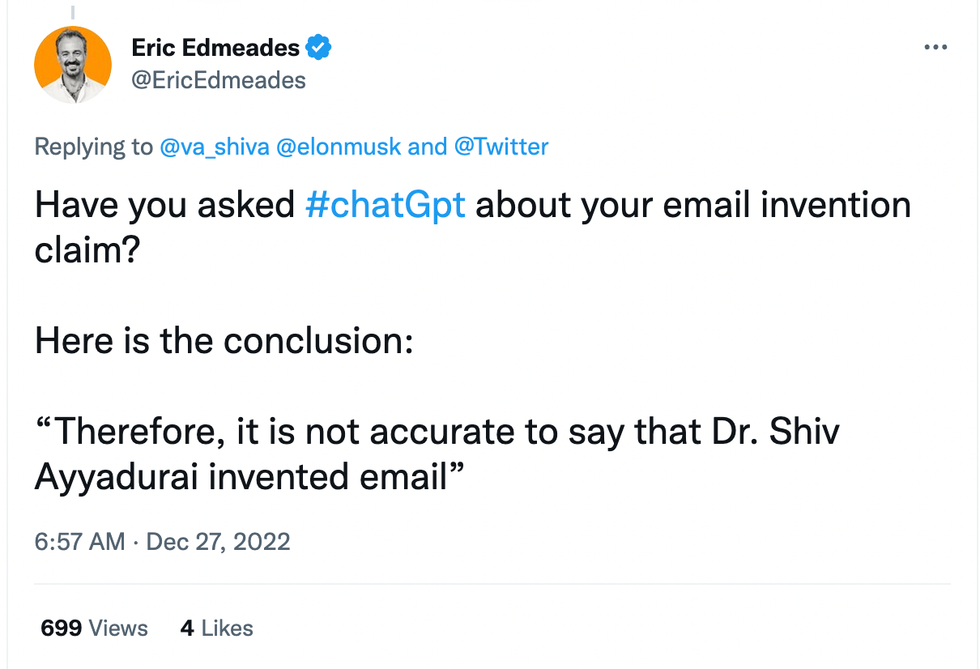
Task: Open the @EricEdmeades handle link
Action: [x=218, y=80]
